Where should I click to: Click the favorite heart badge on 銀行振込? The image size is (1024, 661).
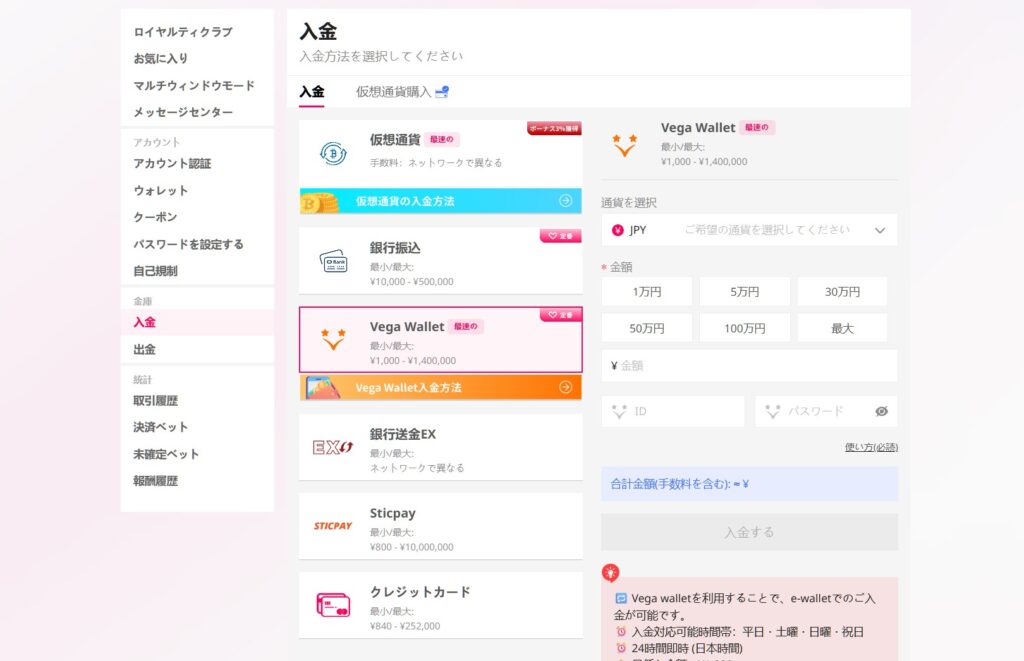pyautogui.click(x=560, y=236)
